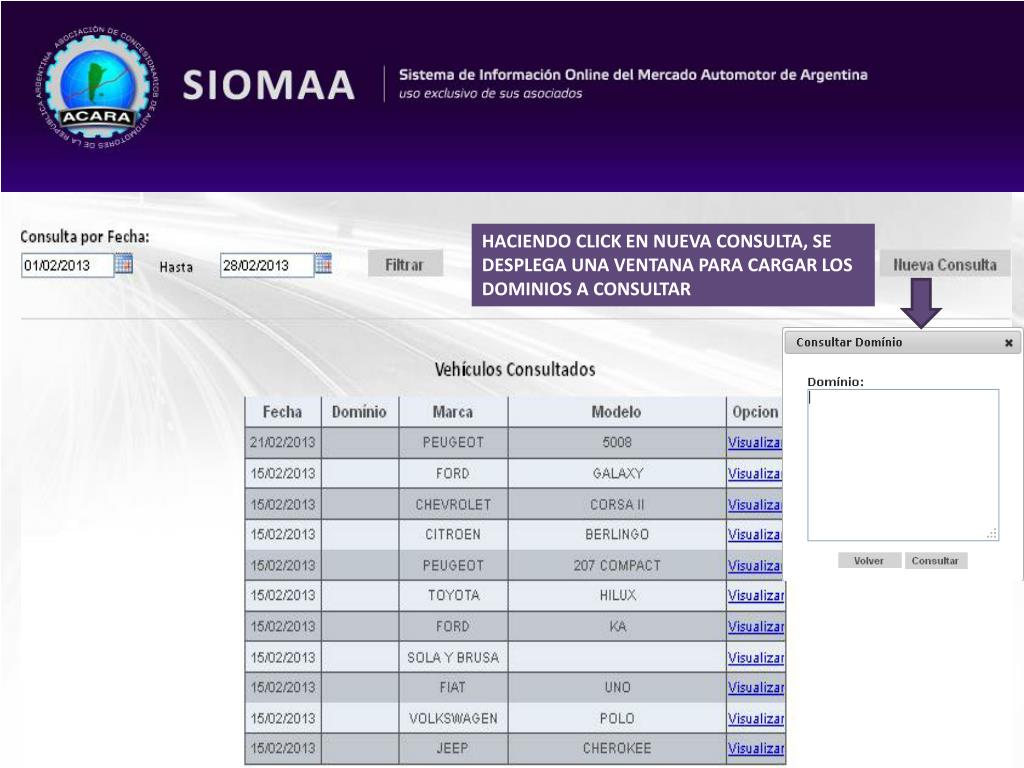The width and height of the screenshot is (1024, 768).
Task: Open calendar picker for start date
Action: (123, 264)
